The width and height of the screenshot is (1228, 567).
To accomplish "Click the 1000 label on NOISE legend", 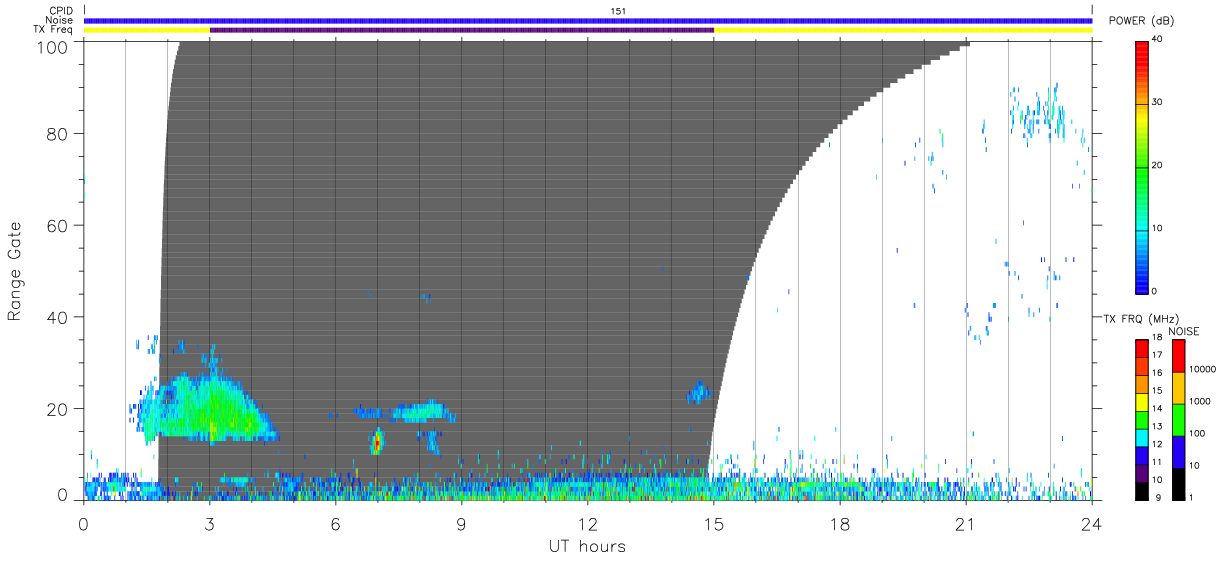I will [1199, 401].
